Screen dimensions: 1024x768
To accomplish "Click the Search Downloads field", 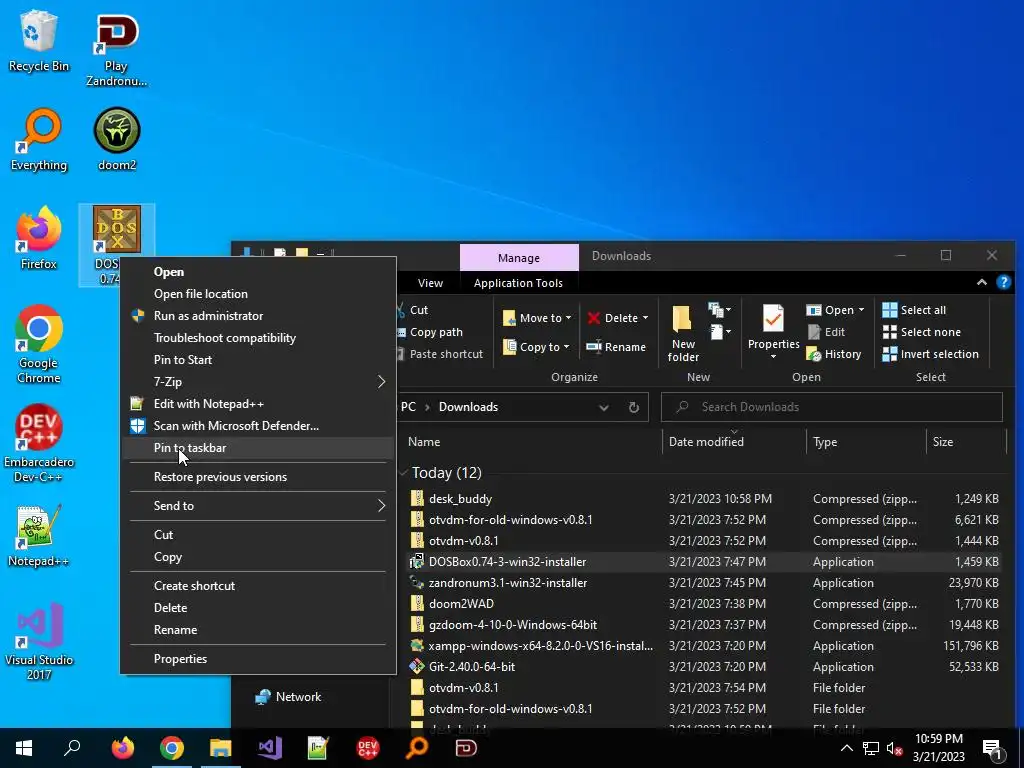I will (x=831, y=407).
